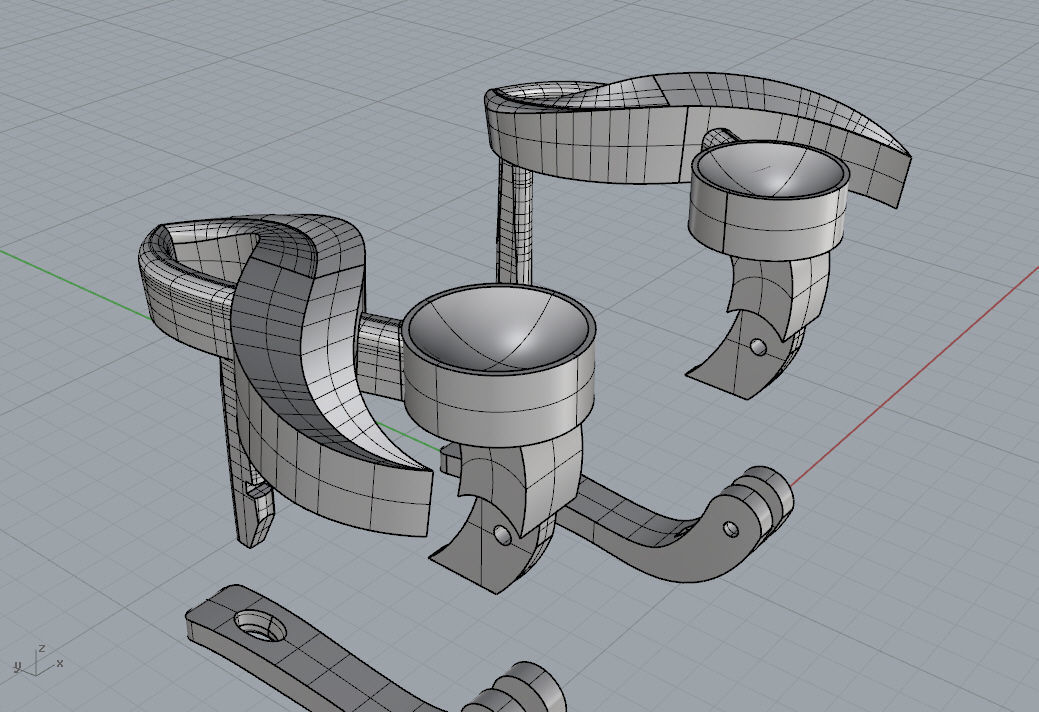
Task: Select the horizontal rod joining front cup
Action: click(x=380, y=358)
